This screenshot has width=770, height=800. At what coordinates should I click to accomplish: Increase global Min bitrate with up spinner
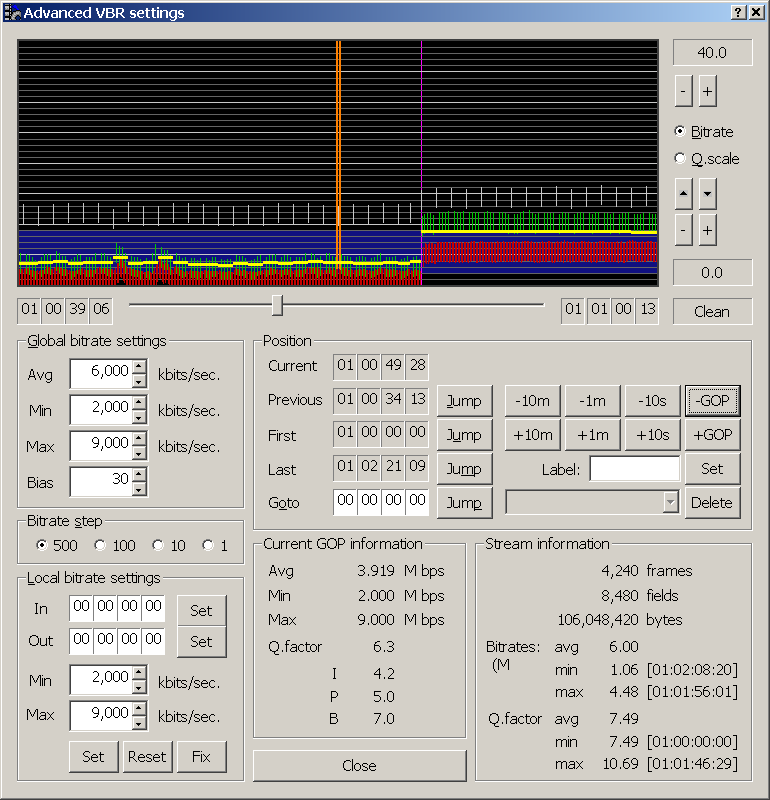pos(139,403)
